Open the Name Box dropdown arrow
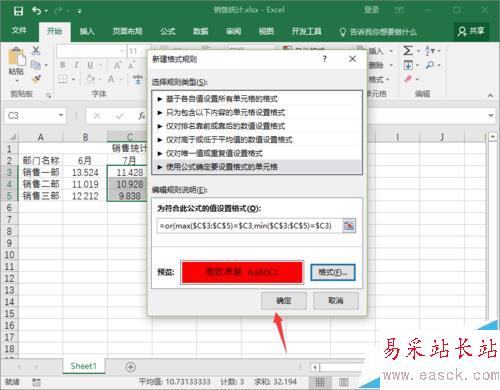The width and height of the screenshot is (500, 390). click(x=61, y=115)
